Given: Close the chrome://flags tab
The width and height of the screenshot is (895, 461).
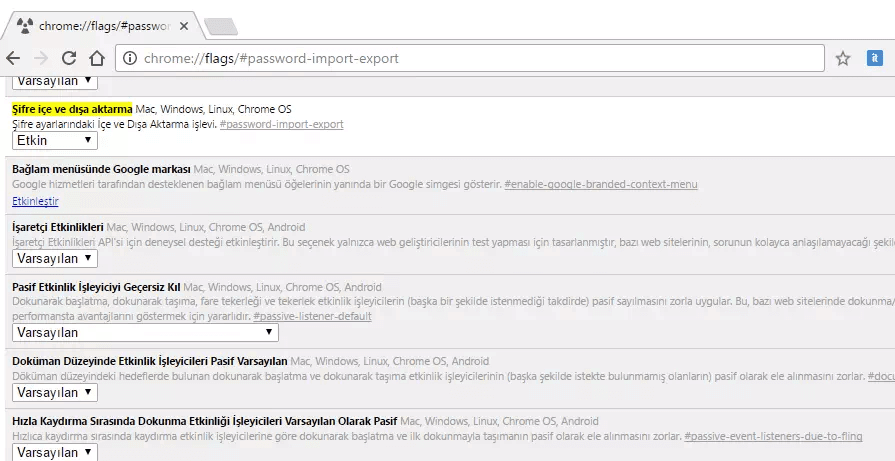Looking at the screenshot, I should tap(184, 26).
